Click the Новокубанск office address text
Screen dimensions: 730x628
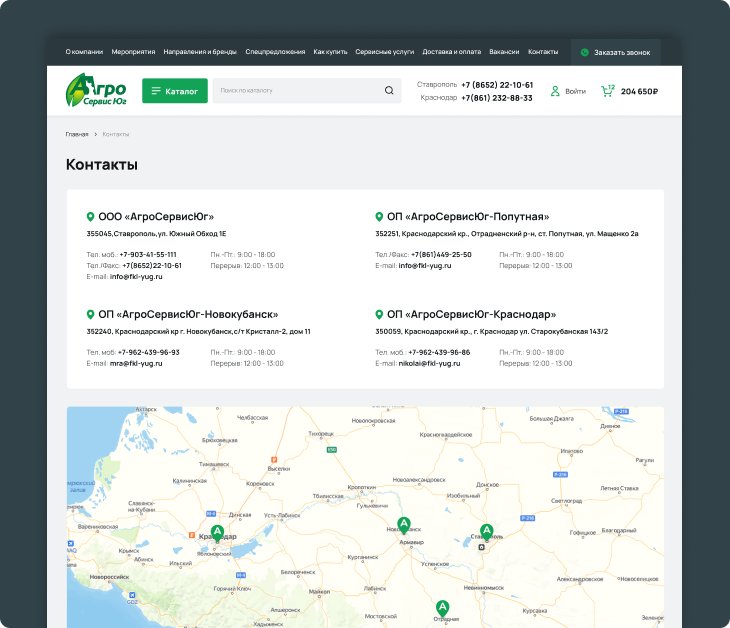tap(198, 331)
